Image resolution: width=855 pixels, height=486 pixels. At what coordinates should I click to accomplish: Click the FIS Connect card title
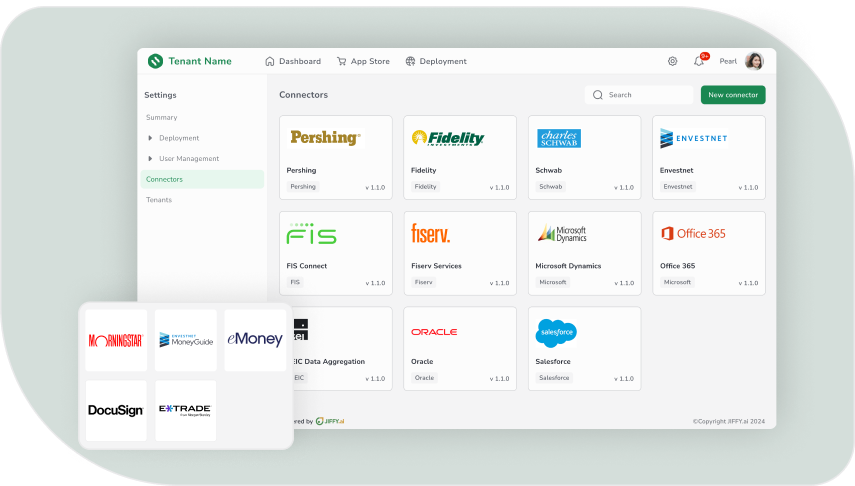306,266
